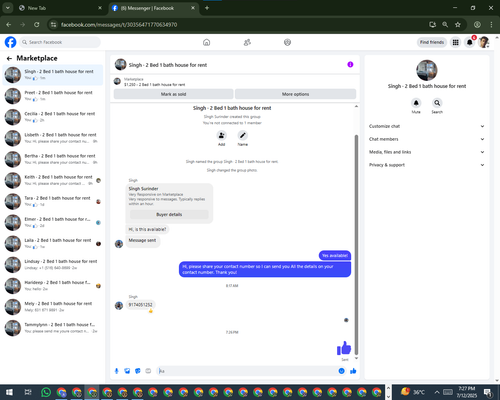Open the Tammylynn - 2 Bed 1 bath conversation

pyautogui.click(x=53, y=328)
